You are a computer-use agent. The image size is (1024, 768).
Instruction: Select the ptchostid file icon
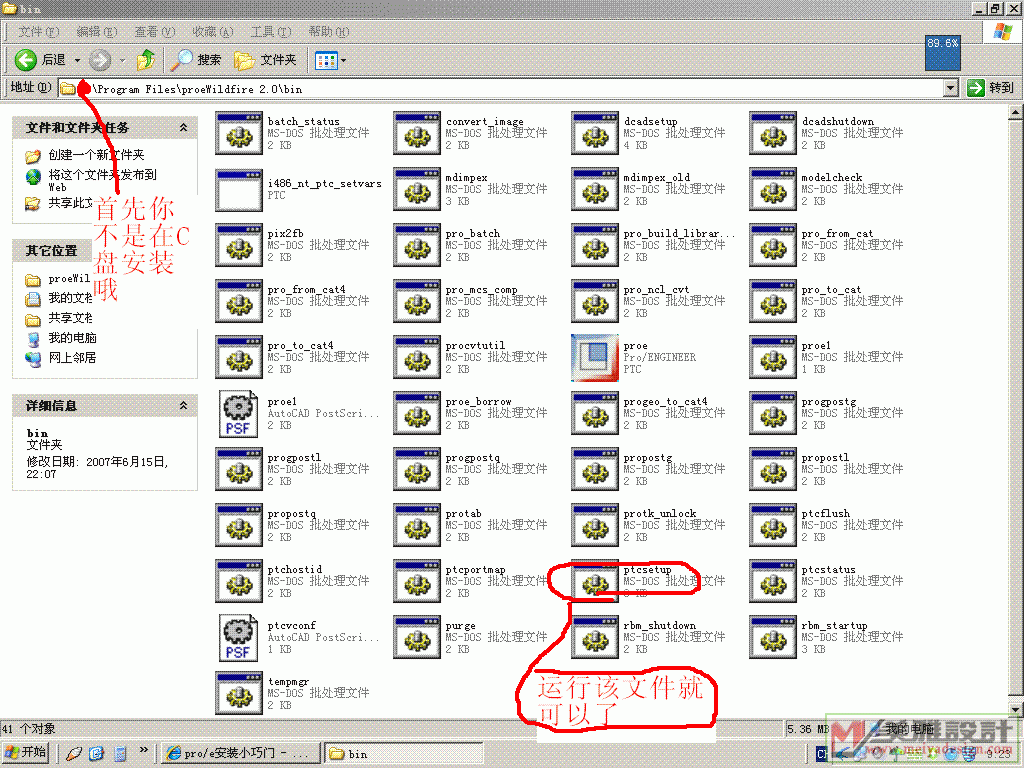(239, 581)
